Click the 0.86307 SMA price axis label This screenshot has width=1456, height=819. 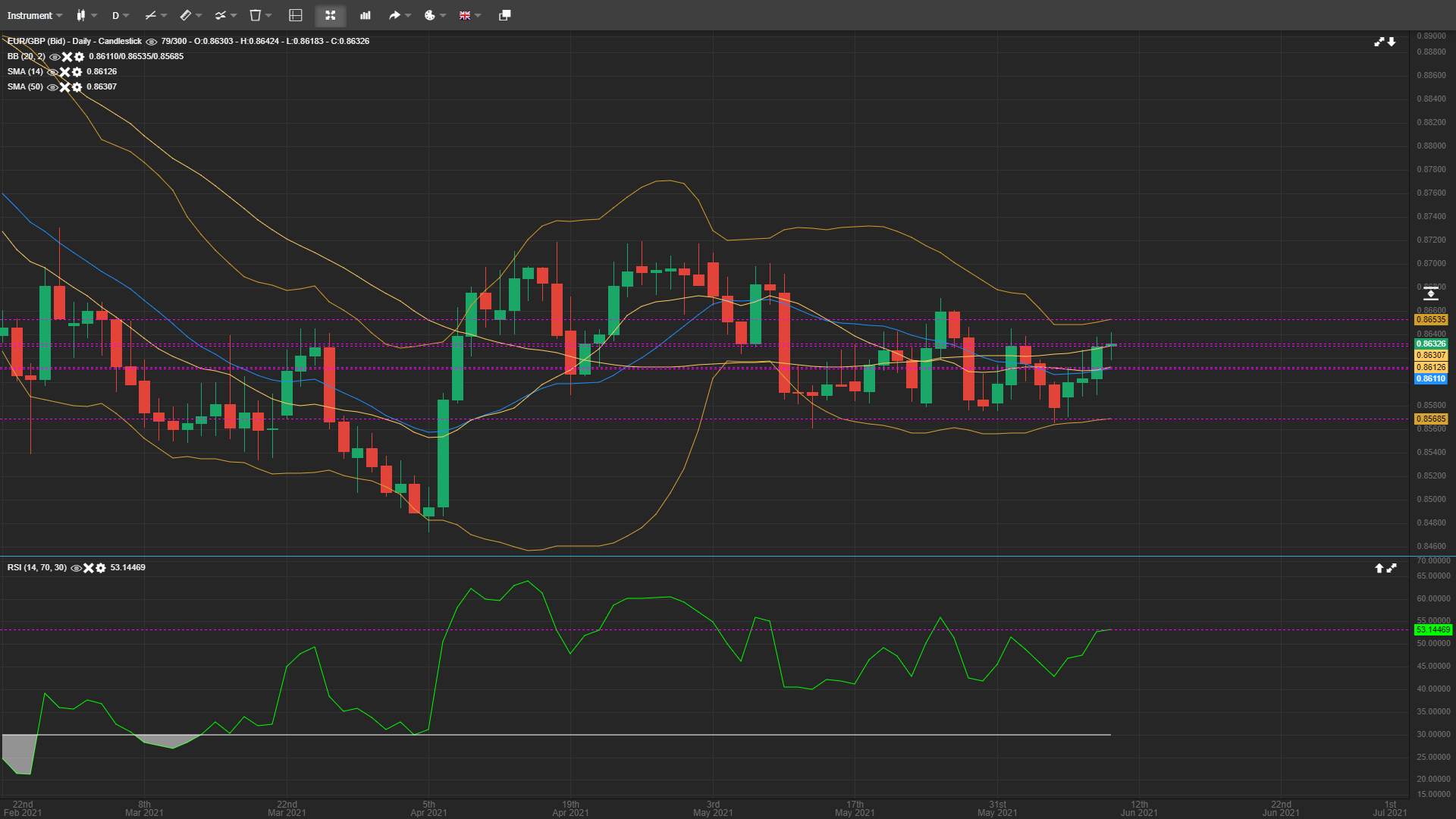[x=1431, y=356]
